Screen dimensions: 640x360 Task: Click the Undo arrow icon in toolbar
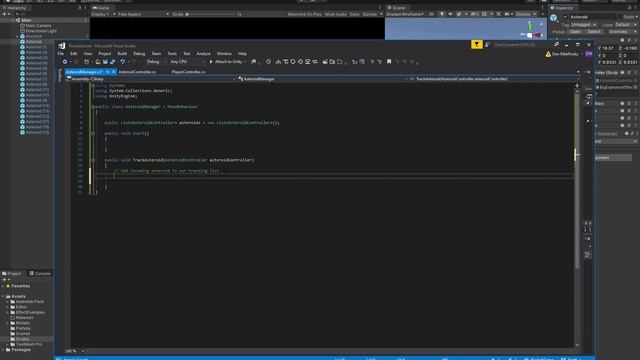point(122,62)
